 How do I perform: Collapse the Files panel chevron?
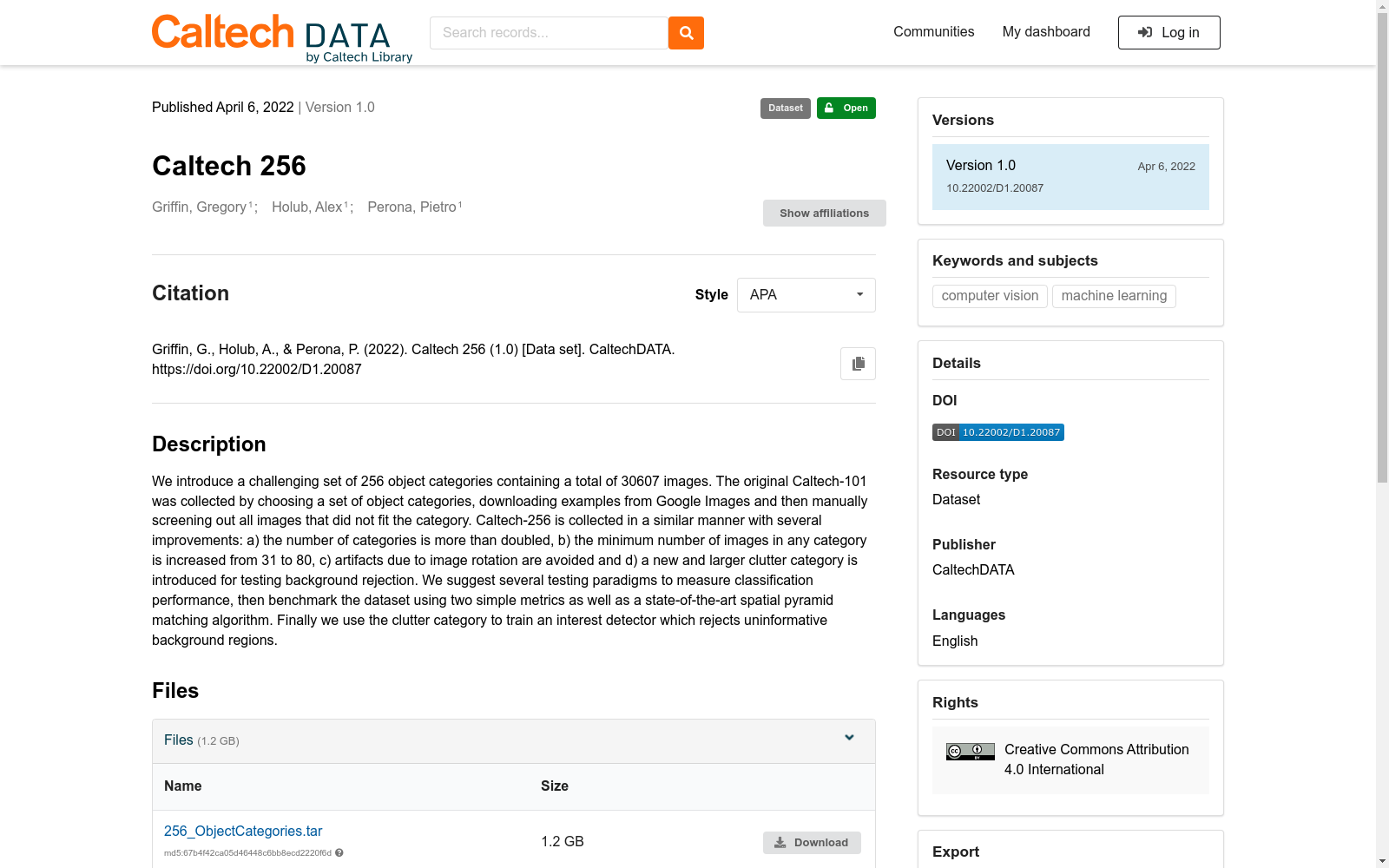849,738
